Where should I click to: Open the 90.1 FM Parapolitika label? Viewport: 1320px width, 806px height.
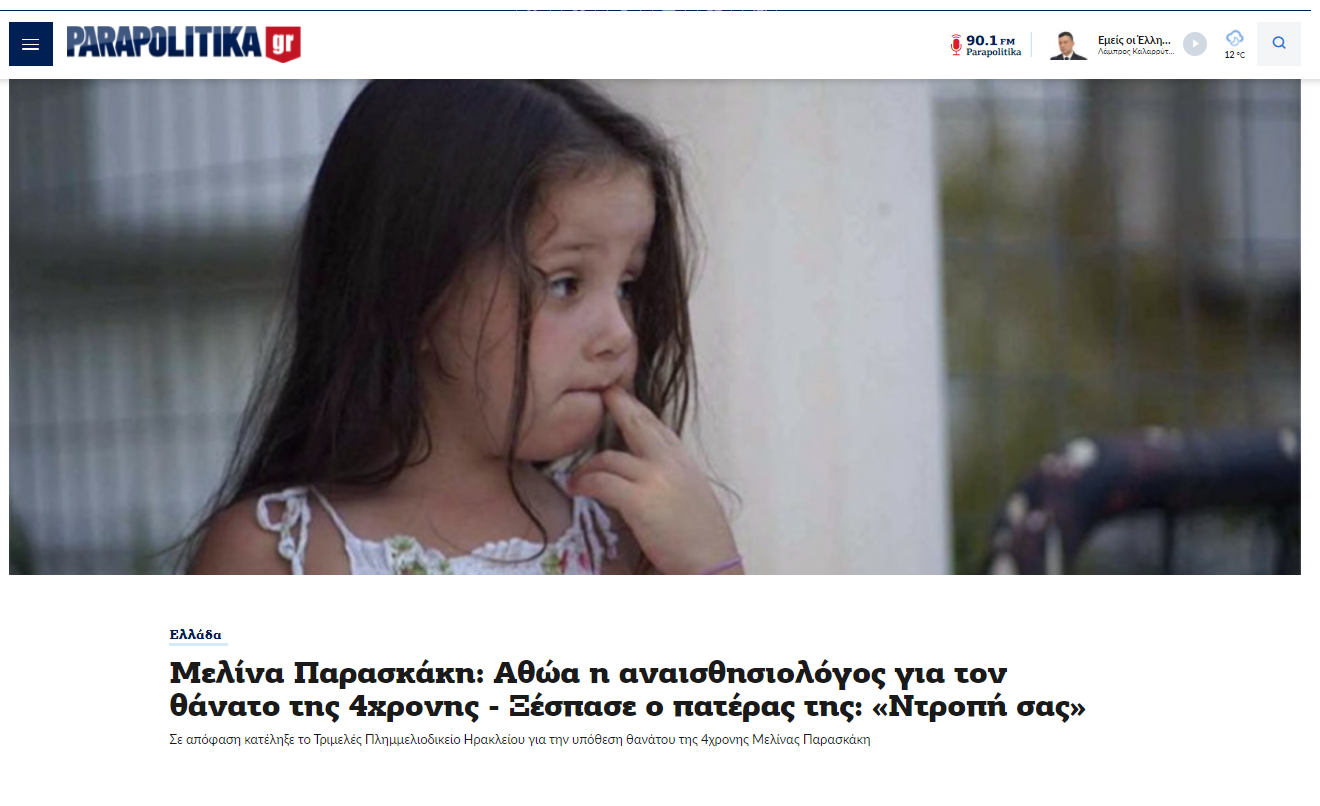994,46
